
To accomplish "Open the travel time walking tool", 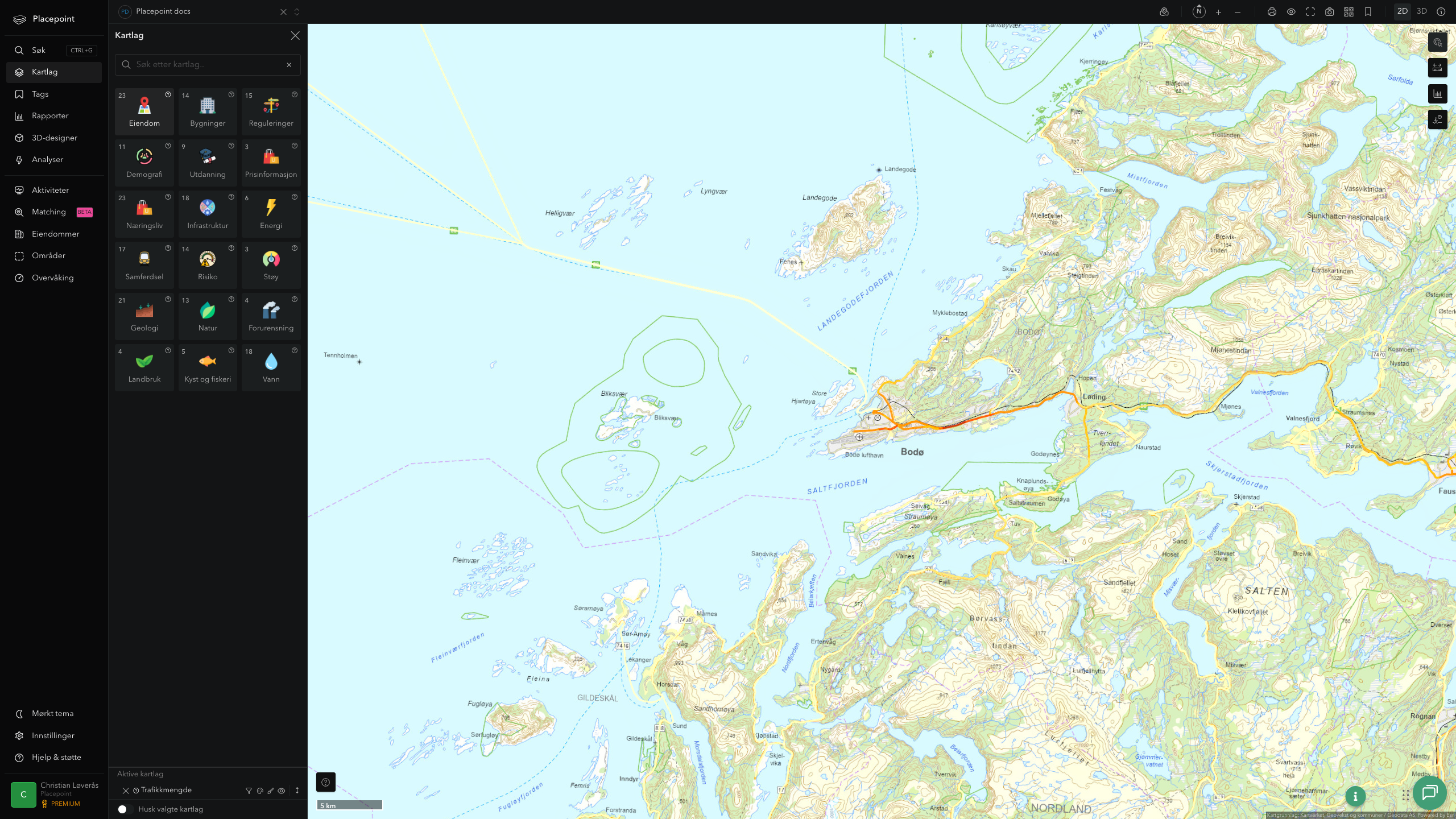I will 1438,119.
